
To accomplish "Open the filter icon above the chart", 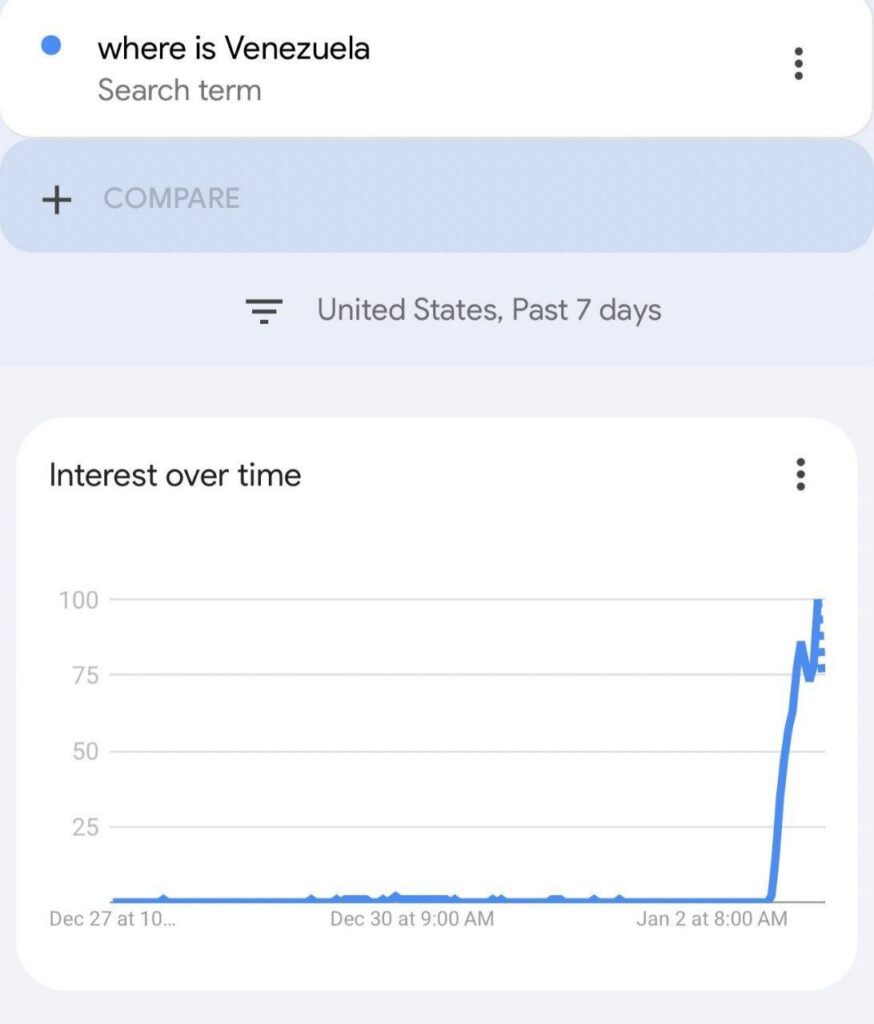I will [x=263, y=311].
